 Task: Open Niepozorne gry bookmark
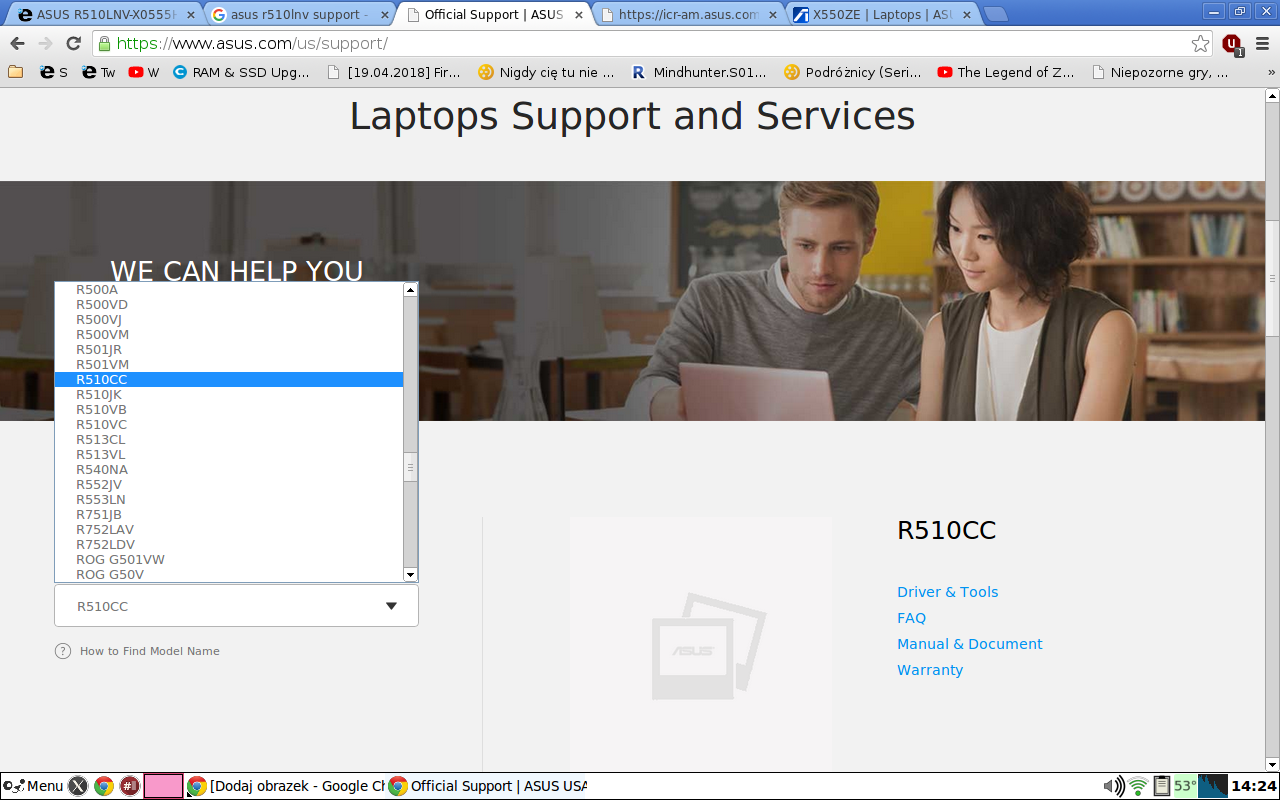(1160, 72)
